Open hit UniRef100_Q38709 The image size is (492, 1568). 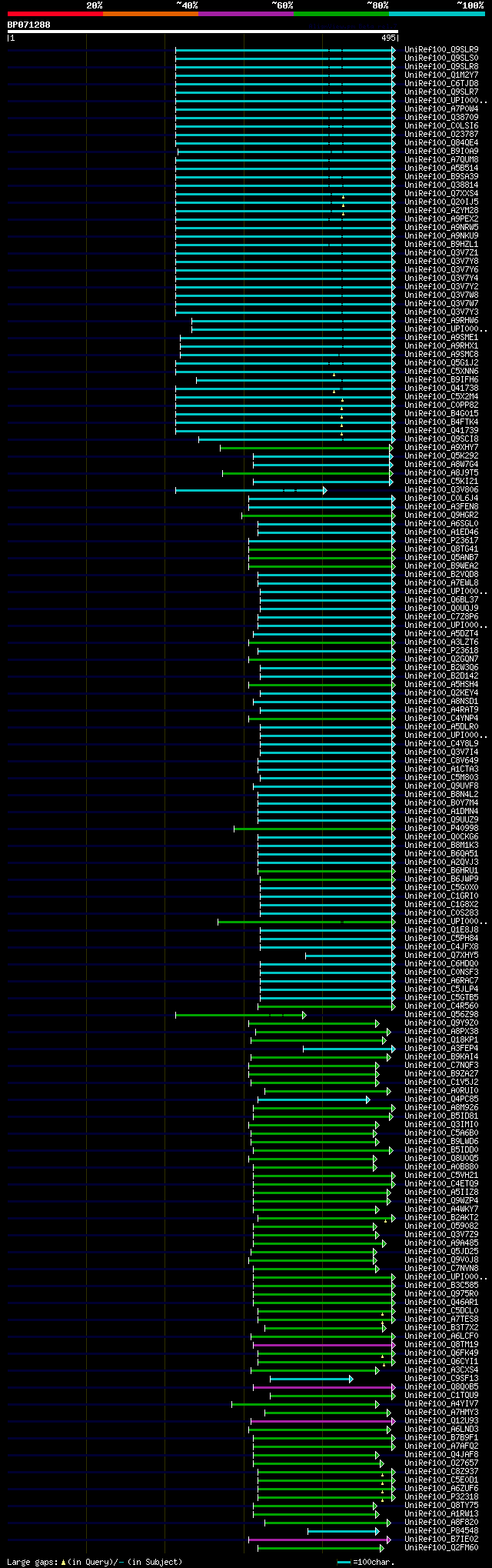(441, 118)
